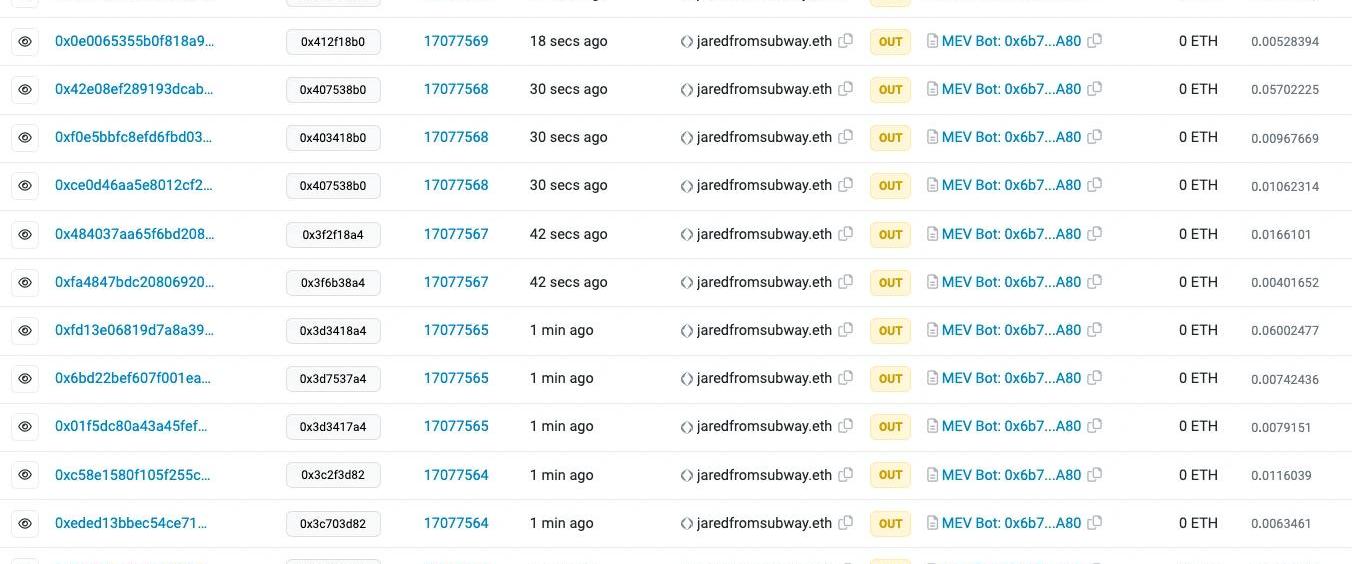Open block 17077567 in 0x484037aa65f6bd208 row
Viewport: 1352px width, 564px height.
tap(456, 234)
